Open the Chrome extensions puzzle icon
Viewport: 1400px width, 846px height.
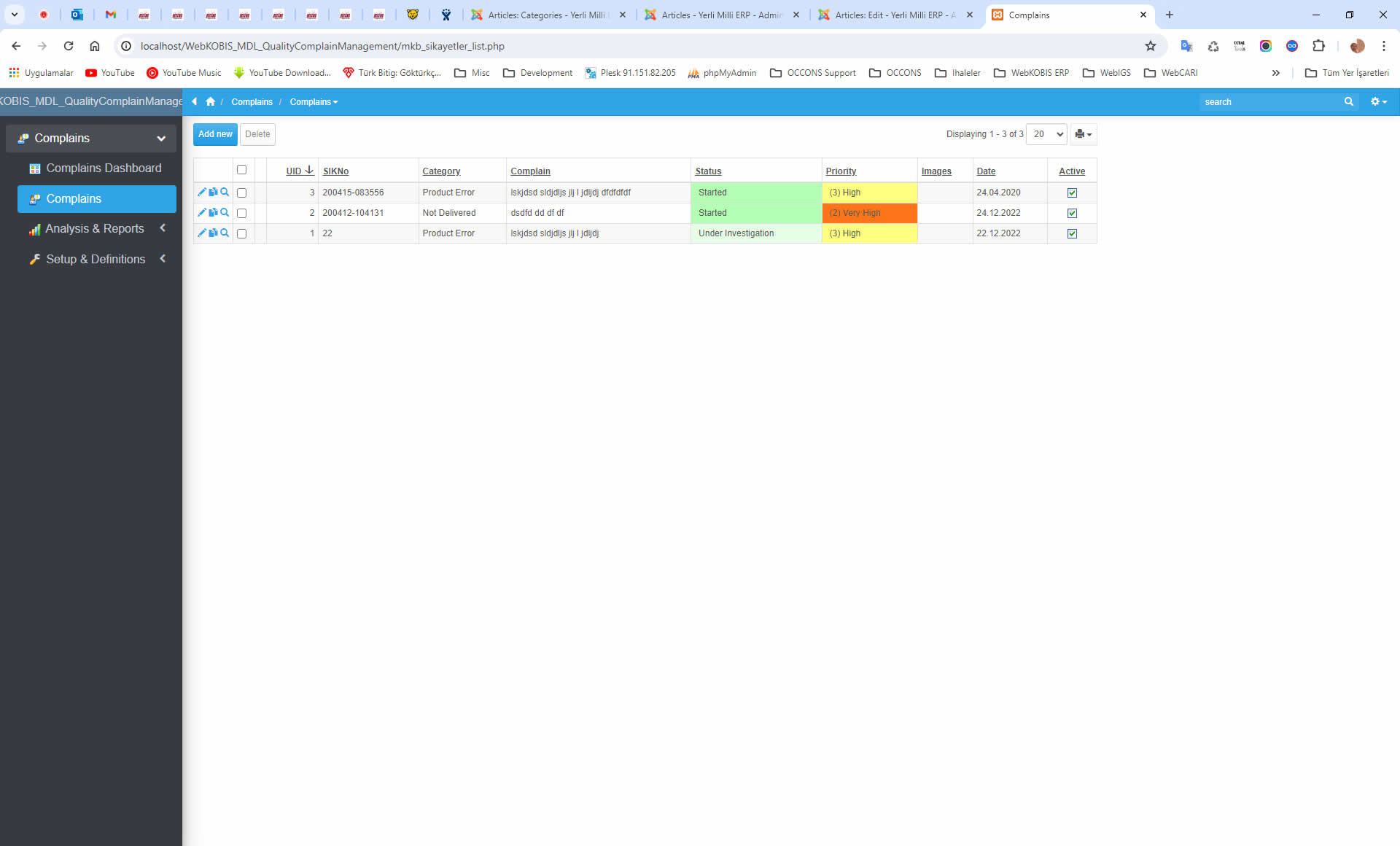coord(1318,46)
